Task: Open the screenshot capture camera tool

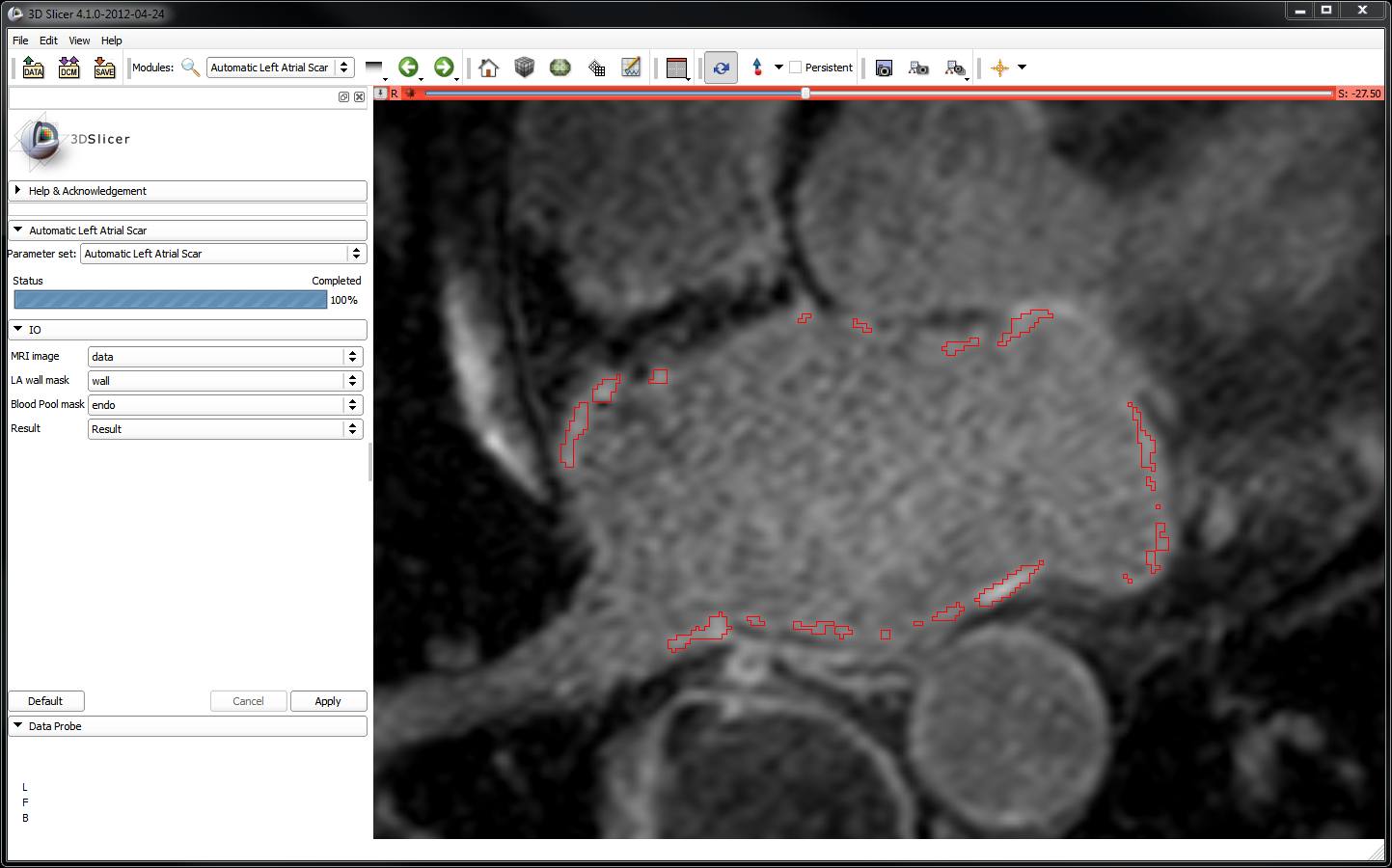Action: point(884,68)
